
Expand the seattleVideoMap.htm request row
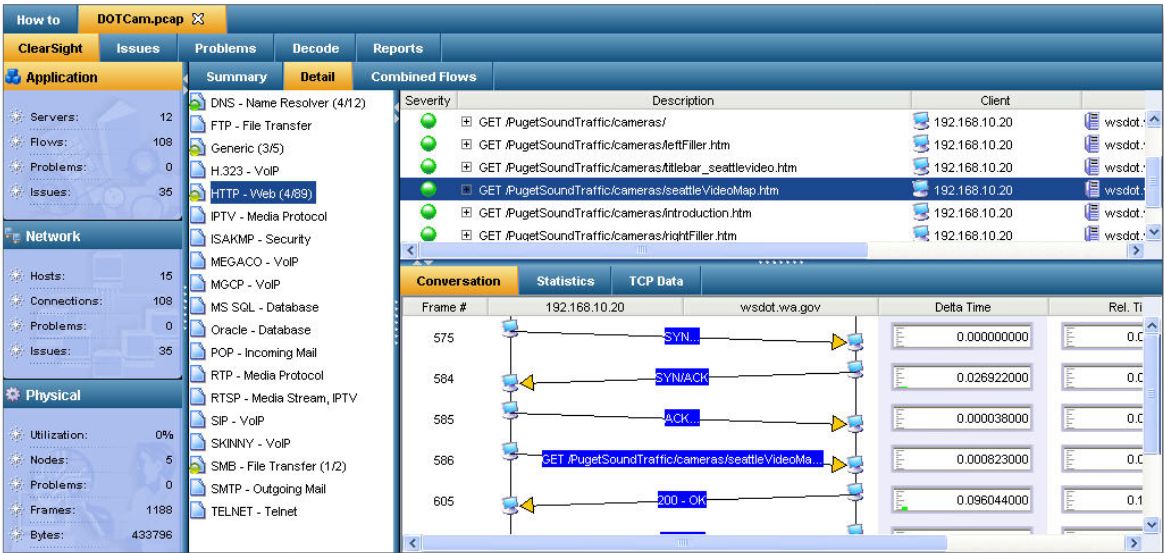(x=466, y=190)
